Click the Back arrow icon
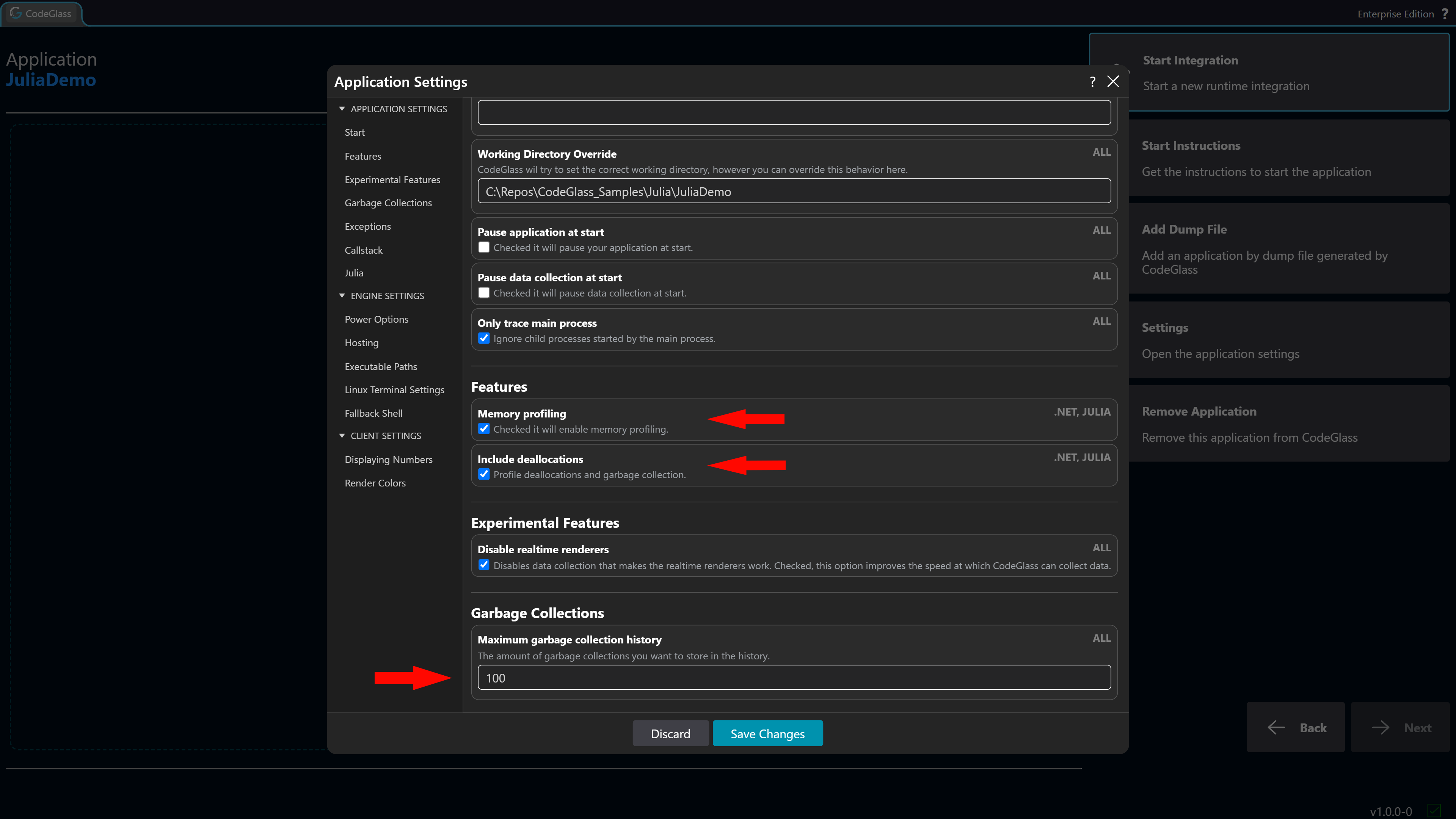 click(1276, 728)
